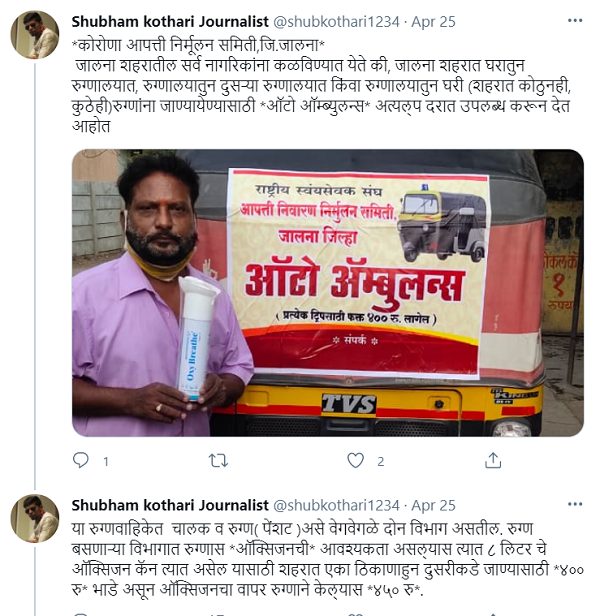This screenshot has width=600, height=616.
Task: Open profile avatar on the second tweet
Action: (35, 518)
